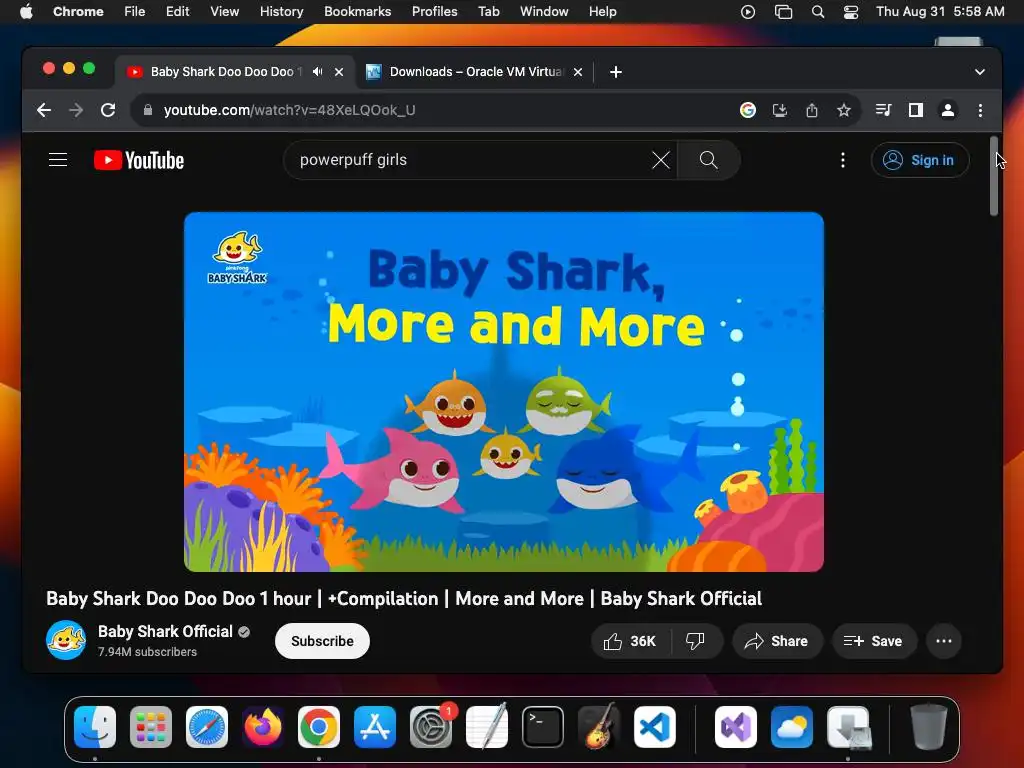The width and height of the screenshot is (1024, 768).
Task: Open the Trash in the Dock
Action: [928, 727]
